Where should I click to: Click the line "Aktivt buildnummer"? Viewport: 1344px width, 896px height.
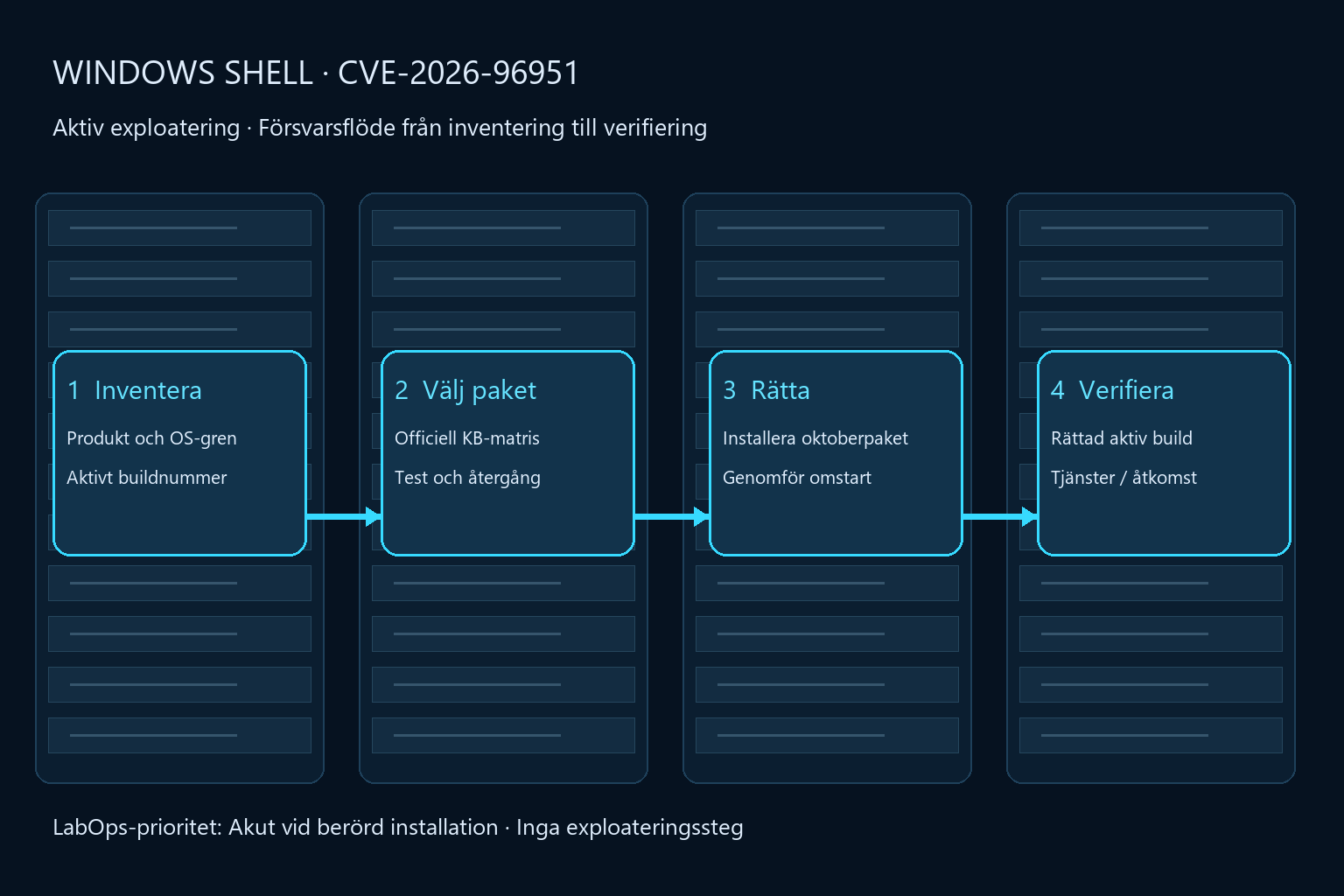point(147,478)
